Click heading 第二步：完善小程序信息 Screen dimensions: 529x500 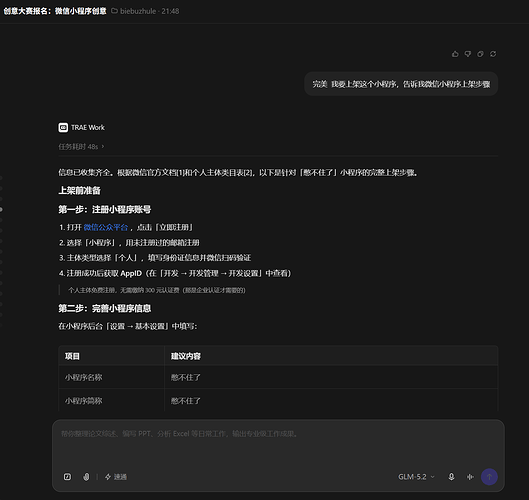[105, 308]
